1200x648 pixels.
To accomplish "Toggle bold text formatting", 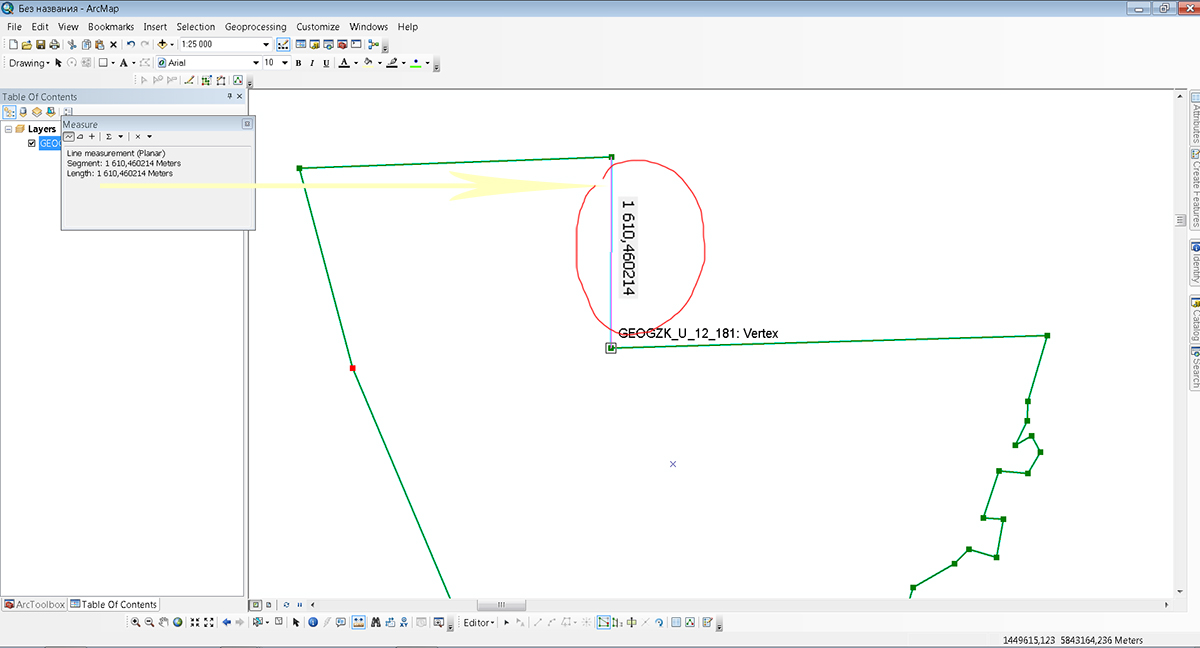I will pyautogui.click(x=298, y=63).
